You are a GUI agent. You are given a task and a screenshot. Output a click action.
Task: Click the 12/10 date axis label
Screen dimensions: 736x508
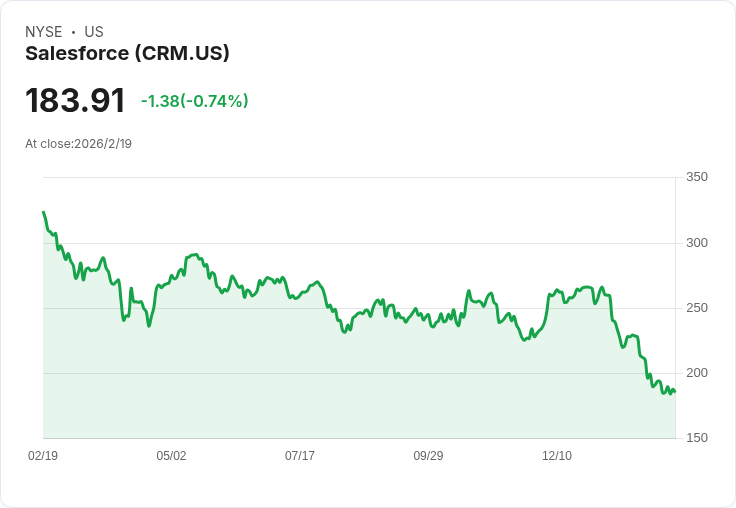point(557,455)
